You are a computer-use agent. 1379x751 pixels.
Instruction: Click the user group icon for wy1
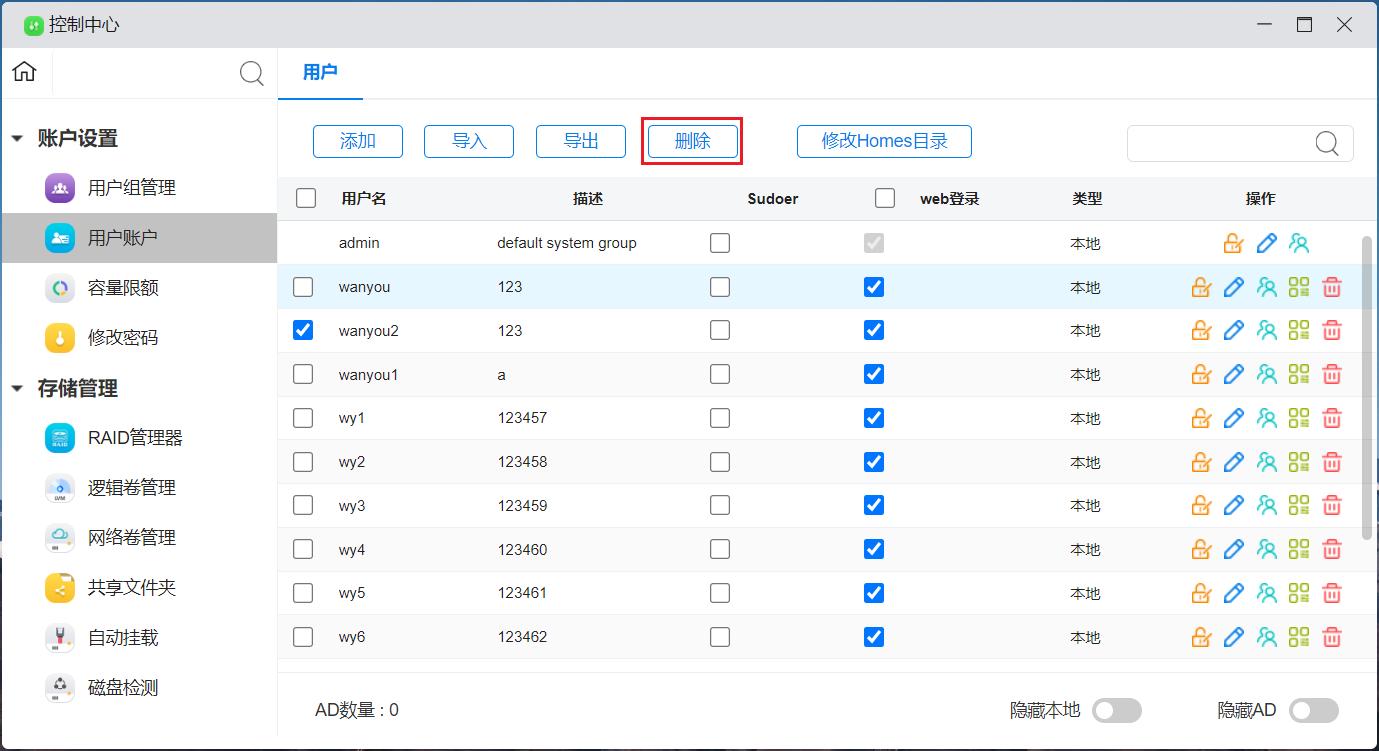1267,418
